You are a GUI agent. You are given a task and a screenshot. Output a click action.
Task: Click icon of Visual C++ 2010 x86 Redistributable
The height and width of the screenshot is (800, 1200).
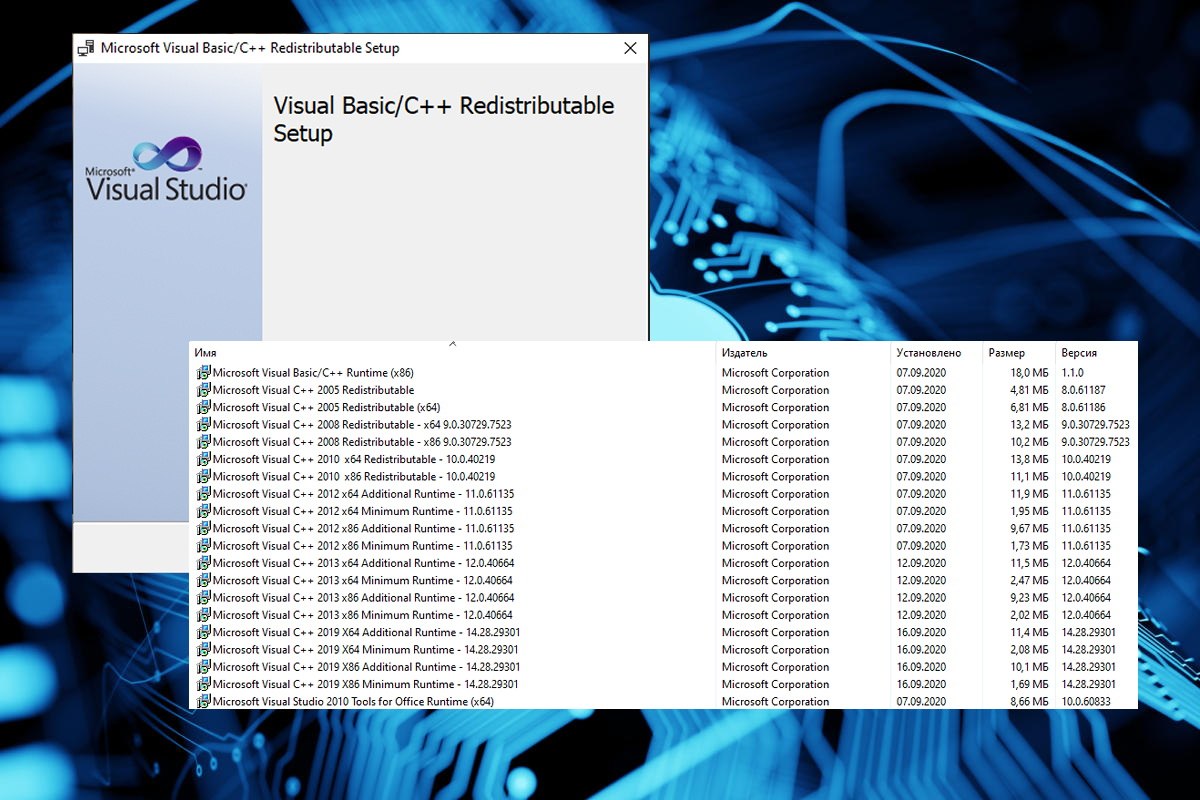(x=203, y=477)
